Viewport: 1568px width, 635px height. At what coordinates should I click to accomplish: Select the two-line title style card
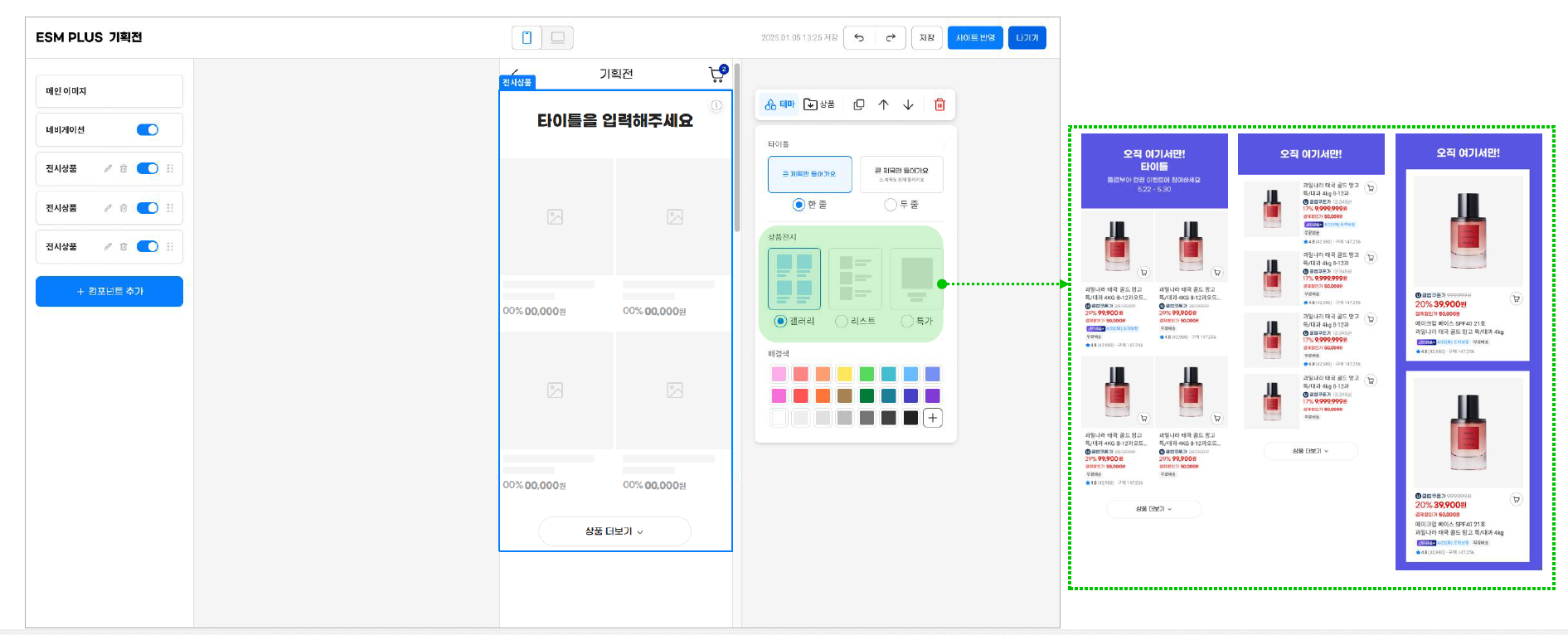pos(901,174)
